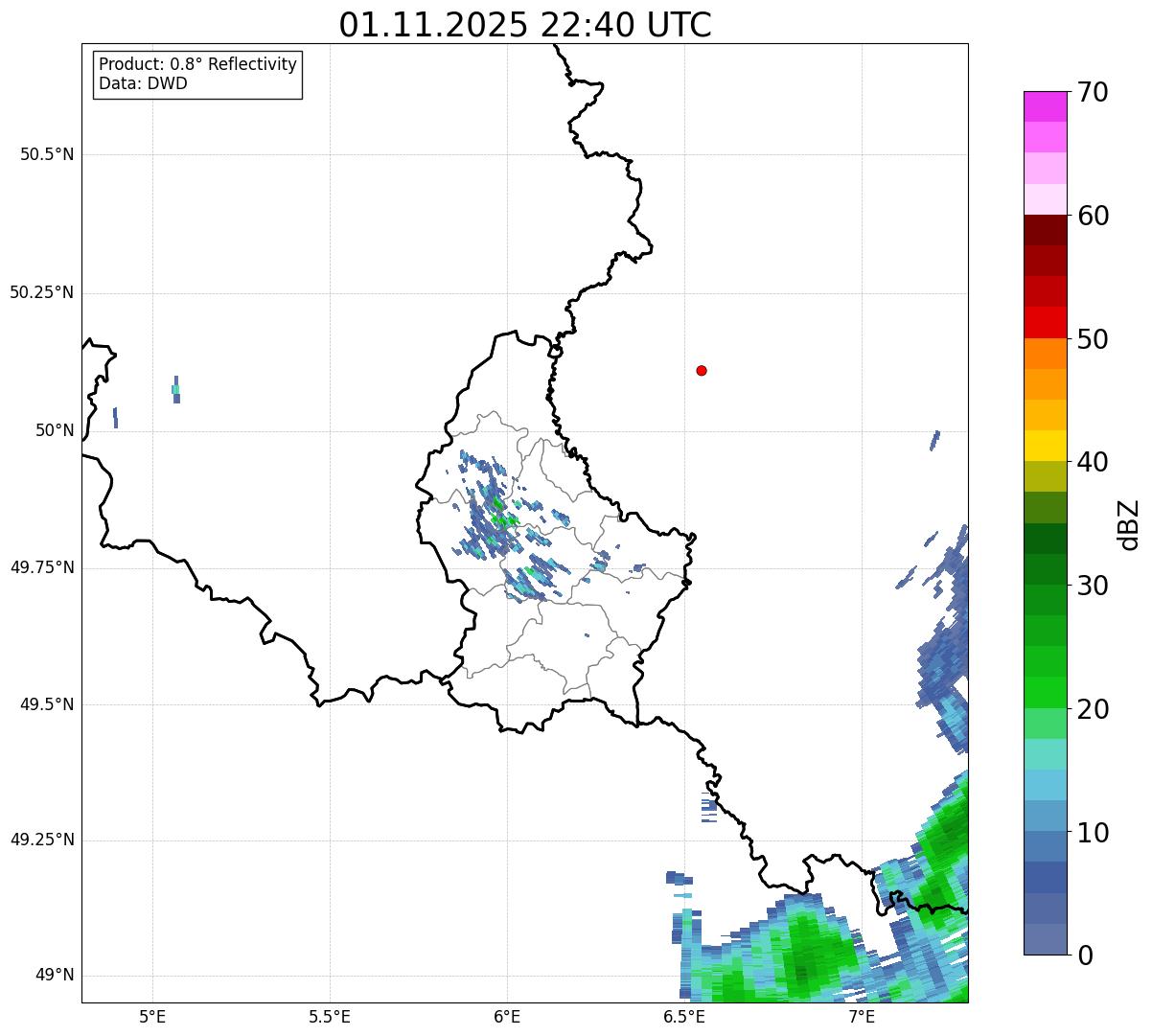1152x1036 pixels.
Task: Click the longitude label "5°E"
Action: click(152, 1016)
